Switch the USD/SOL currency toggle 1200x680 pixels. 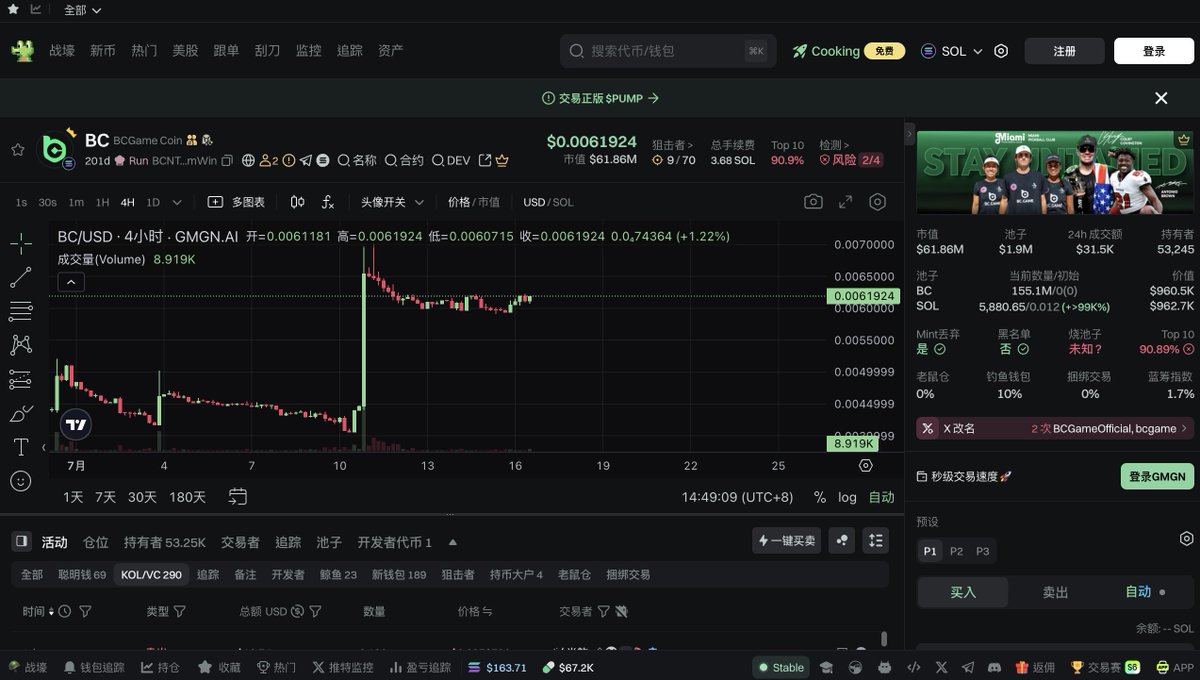(549, 202)
